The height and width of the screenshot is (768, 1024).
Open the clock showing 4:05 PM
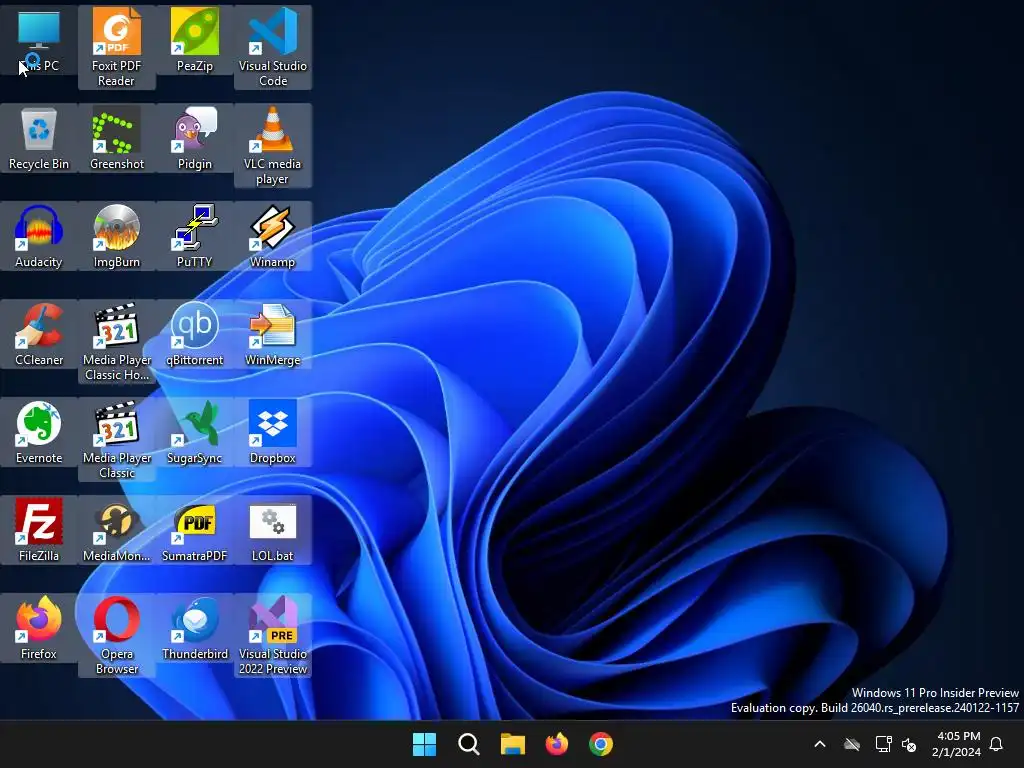coord(956,744)
